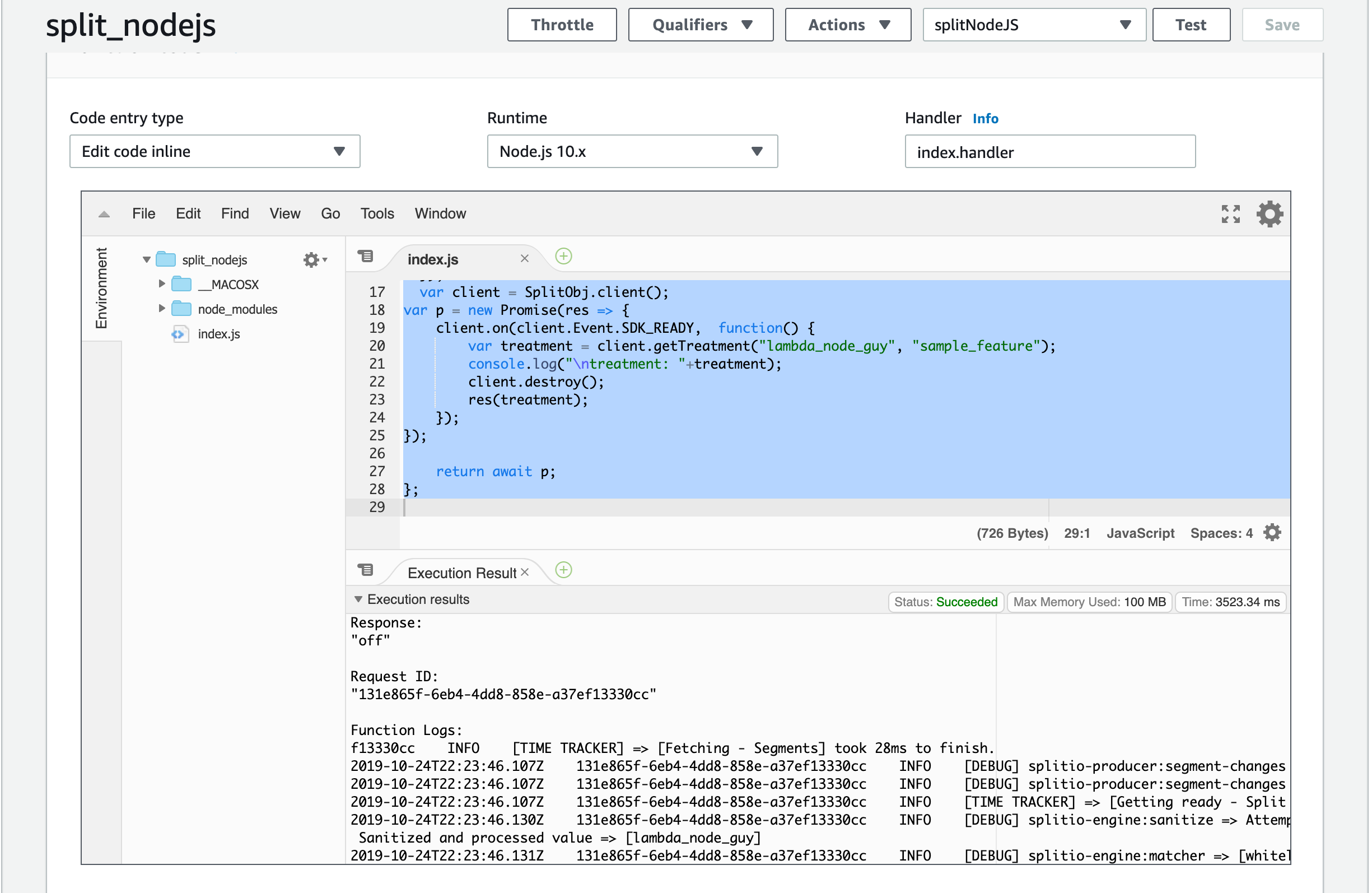
Task: Open status bar settings gear
Action: 1272,532
